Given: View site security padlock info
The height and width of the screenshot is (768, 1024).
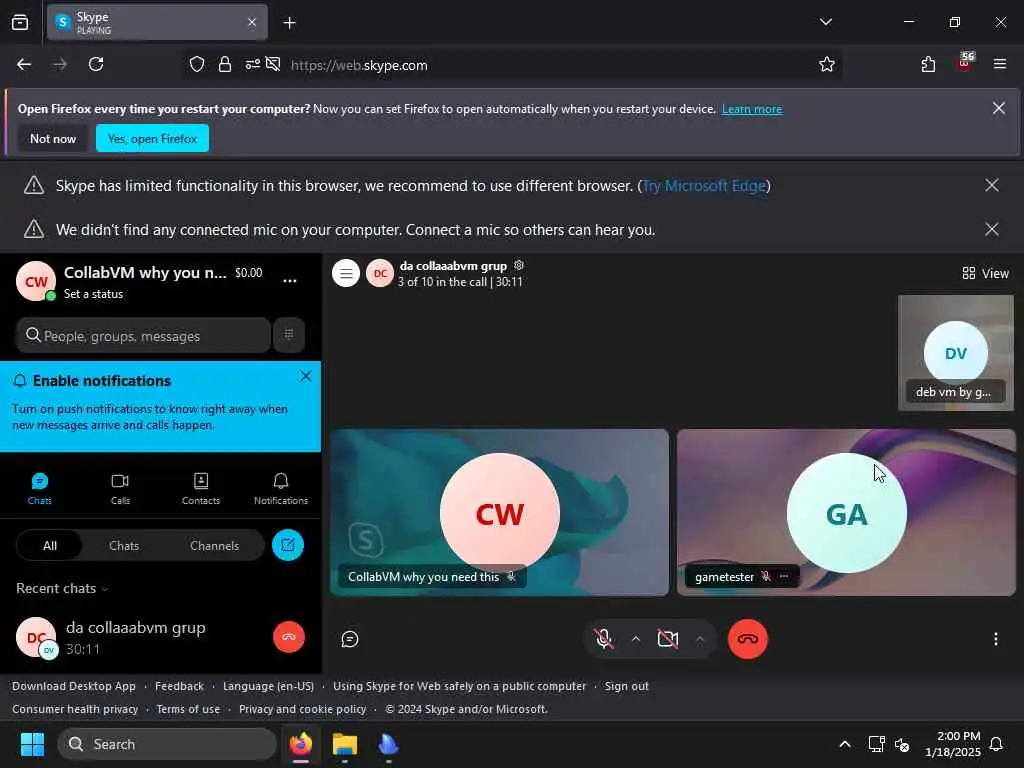Looking at the screenshot, I should point(225,64).
